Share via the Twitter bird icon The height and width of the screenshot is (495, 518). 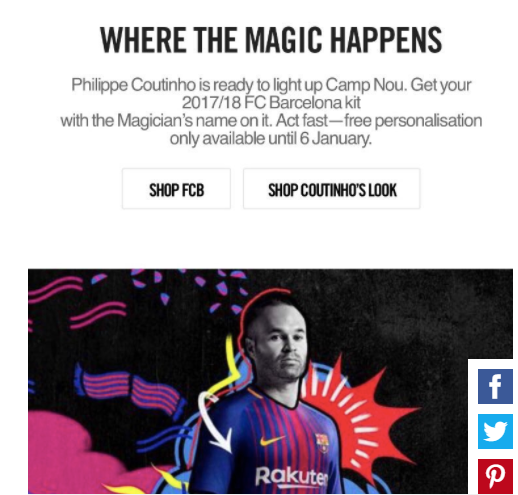point(495,431)
